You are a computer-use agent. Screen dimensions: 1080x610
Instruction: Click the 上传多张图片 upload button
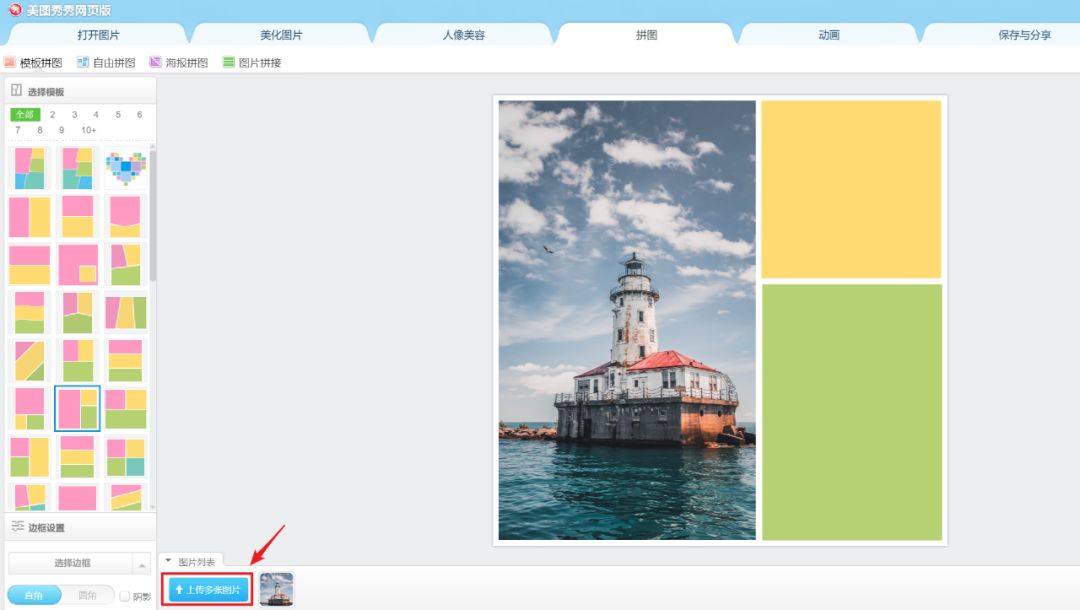tap(208, 589)
